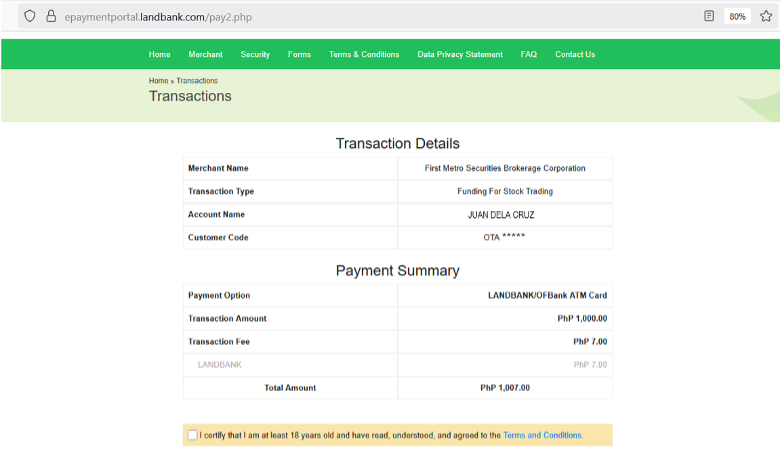Click the Transactions breadcrumb link
The width and height of the screenshot is (780, 453).
tap(197, 81)
